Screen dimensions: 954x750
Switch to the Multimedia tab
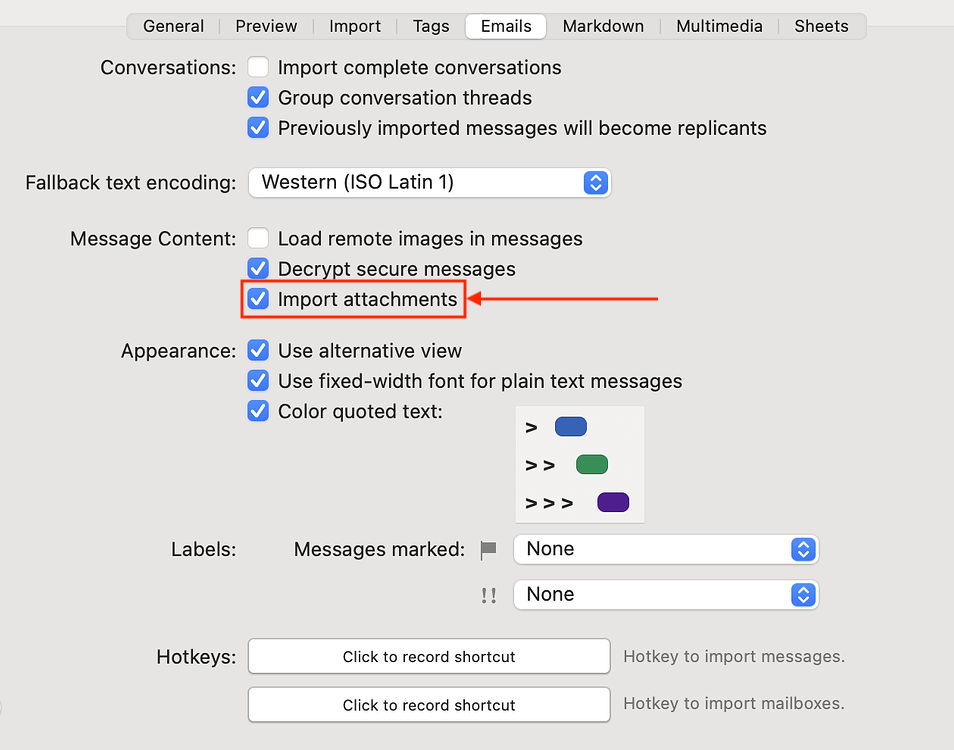pyautogui.click(x=719, y=26)
